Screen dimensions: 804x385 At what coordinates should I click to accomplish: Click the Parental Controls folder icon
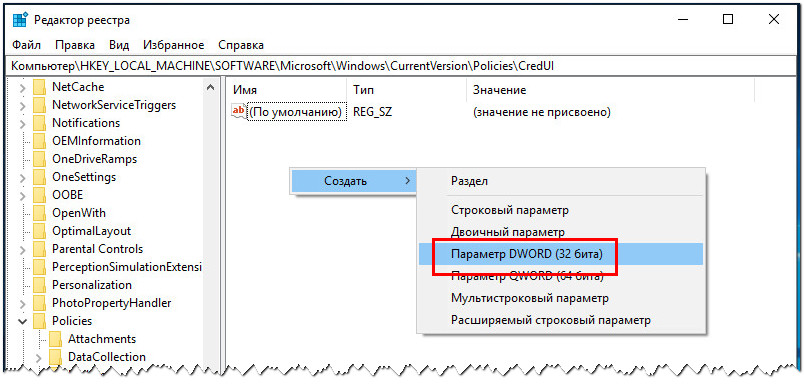(x=39, y=249)
